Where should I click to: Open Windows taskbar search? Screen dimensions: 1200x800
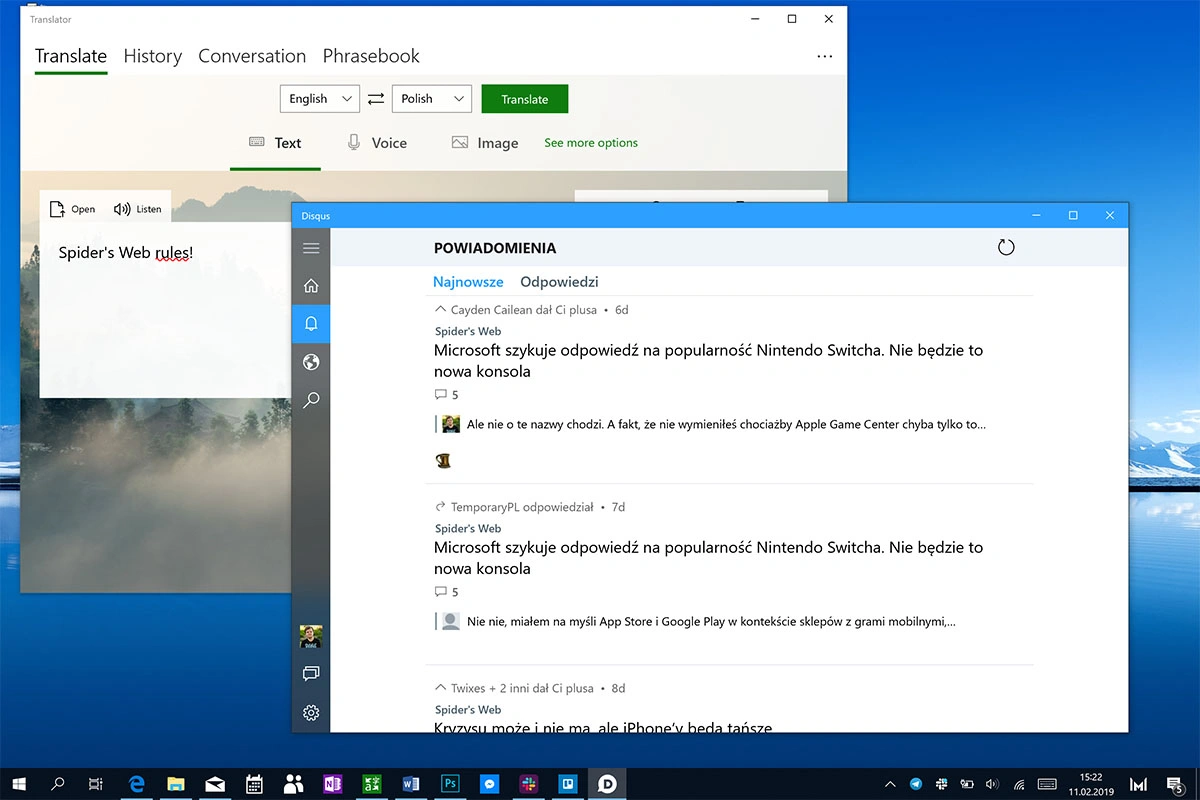(x=58, y=784)
